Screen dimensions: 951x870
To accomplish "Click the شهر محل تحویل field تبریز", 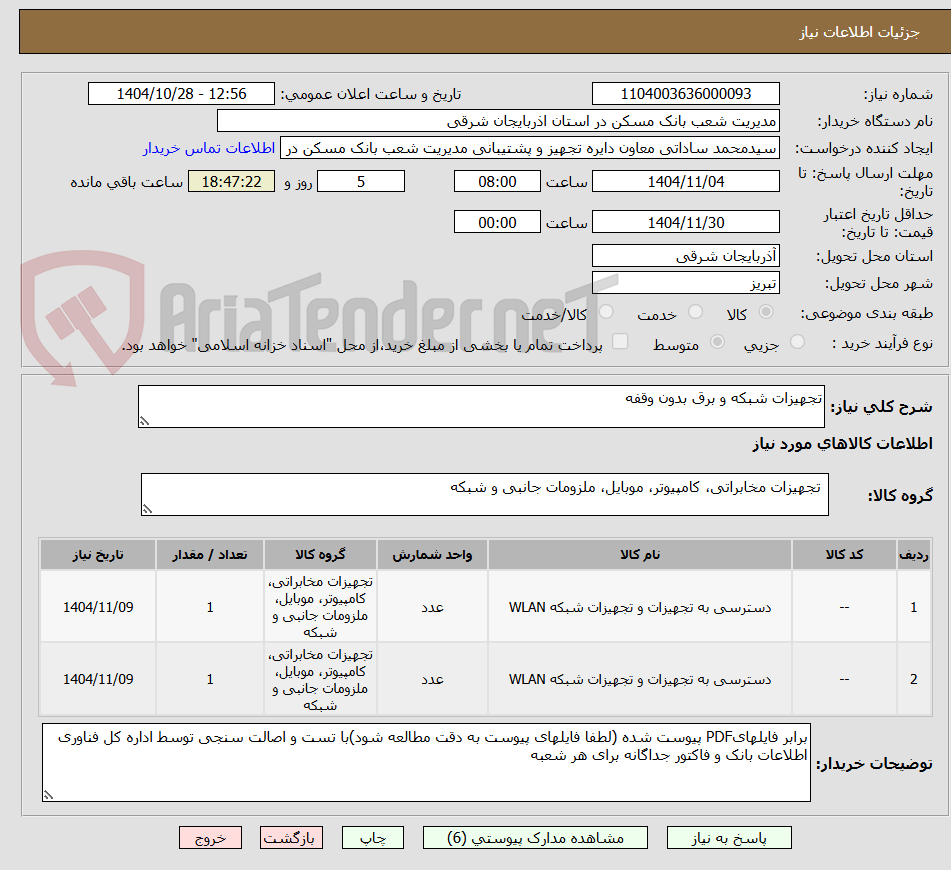I will [x=685, y=283].
